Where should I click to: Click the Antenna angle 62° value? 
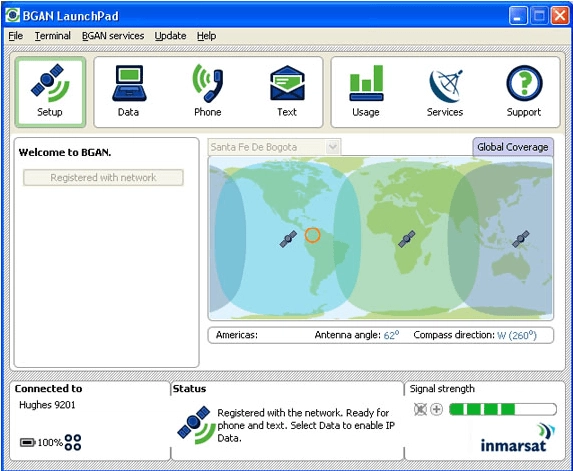pos(391,335)
